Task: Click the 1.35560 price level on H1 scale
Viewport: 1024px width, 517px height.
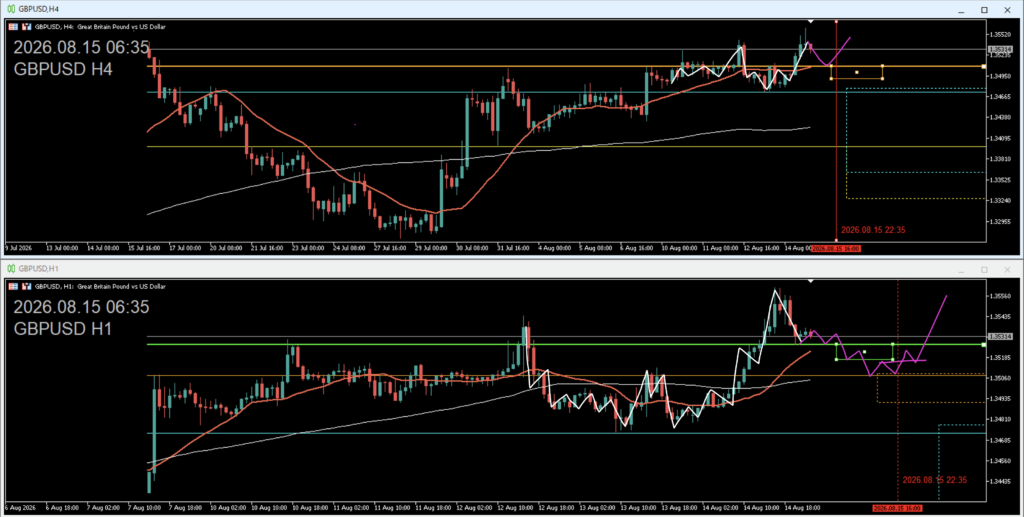Action: 1000,296
